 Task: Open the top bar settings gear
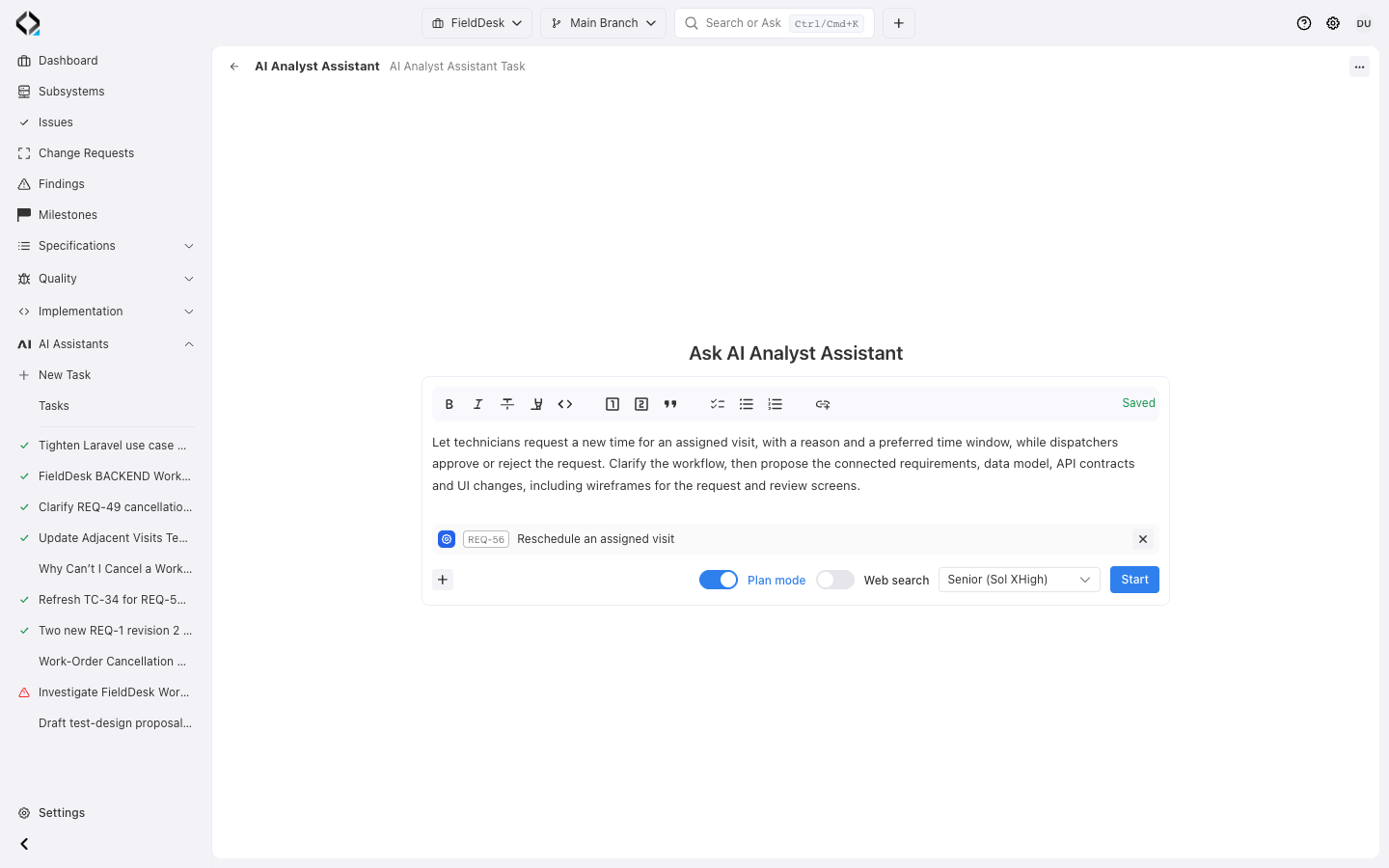1333,23
